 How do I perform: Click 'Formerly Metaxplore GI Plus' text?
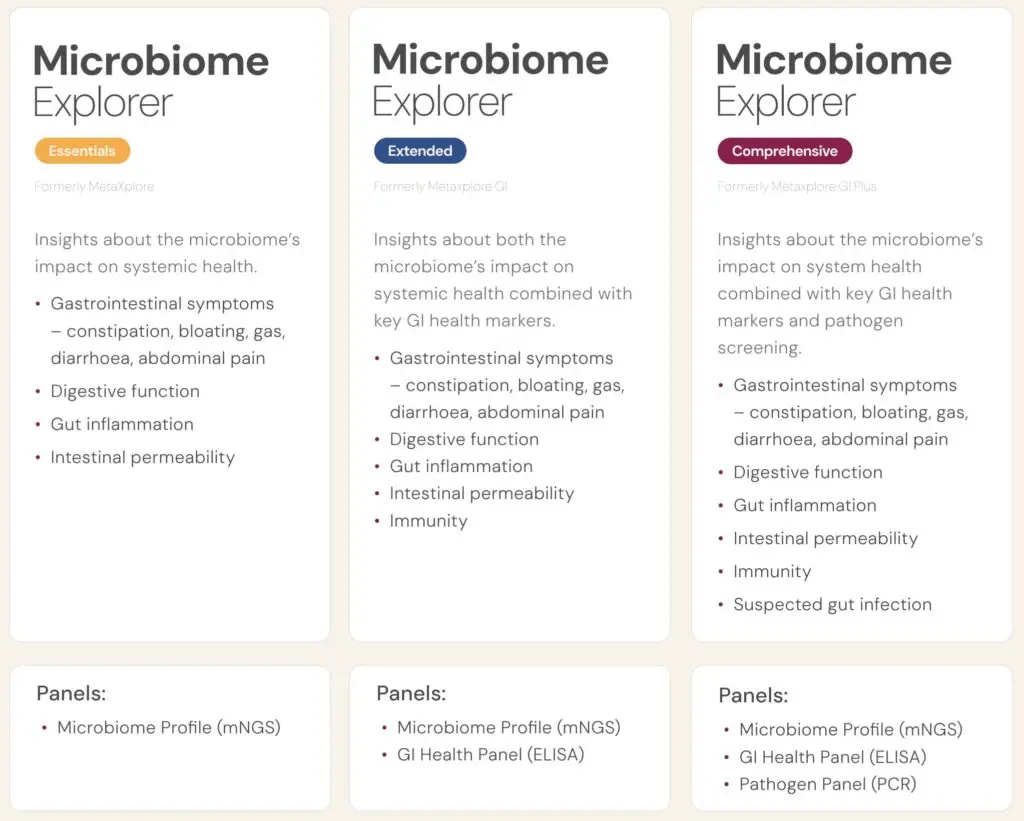click(797, 187)
